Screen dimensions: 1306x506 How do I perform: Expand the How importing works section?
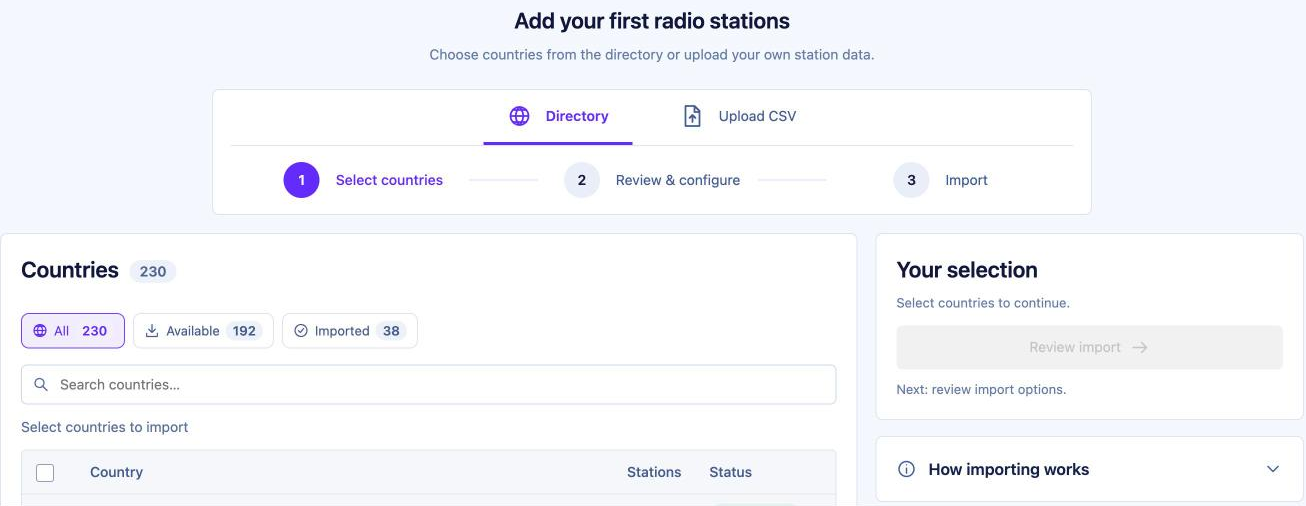tap(1089, 469)
